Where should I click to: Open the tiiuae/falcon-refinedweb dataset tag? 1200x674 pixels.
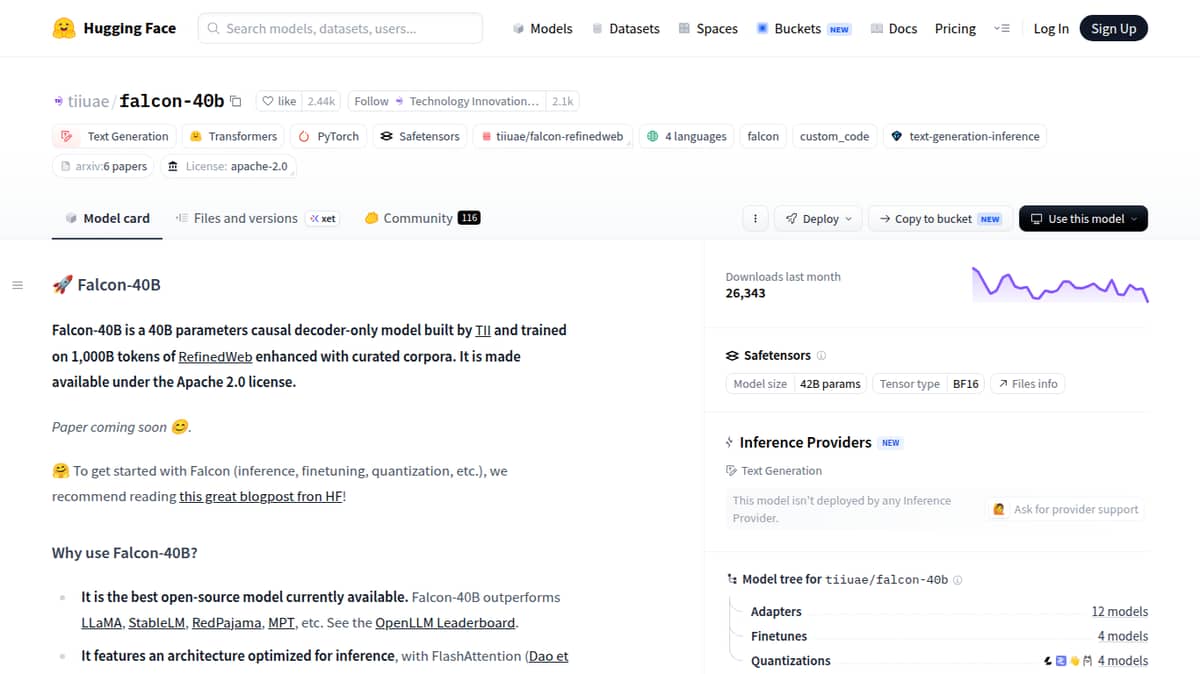coord(553,136)
